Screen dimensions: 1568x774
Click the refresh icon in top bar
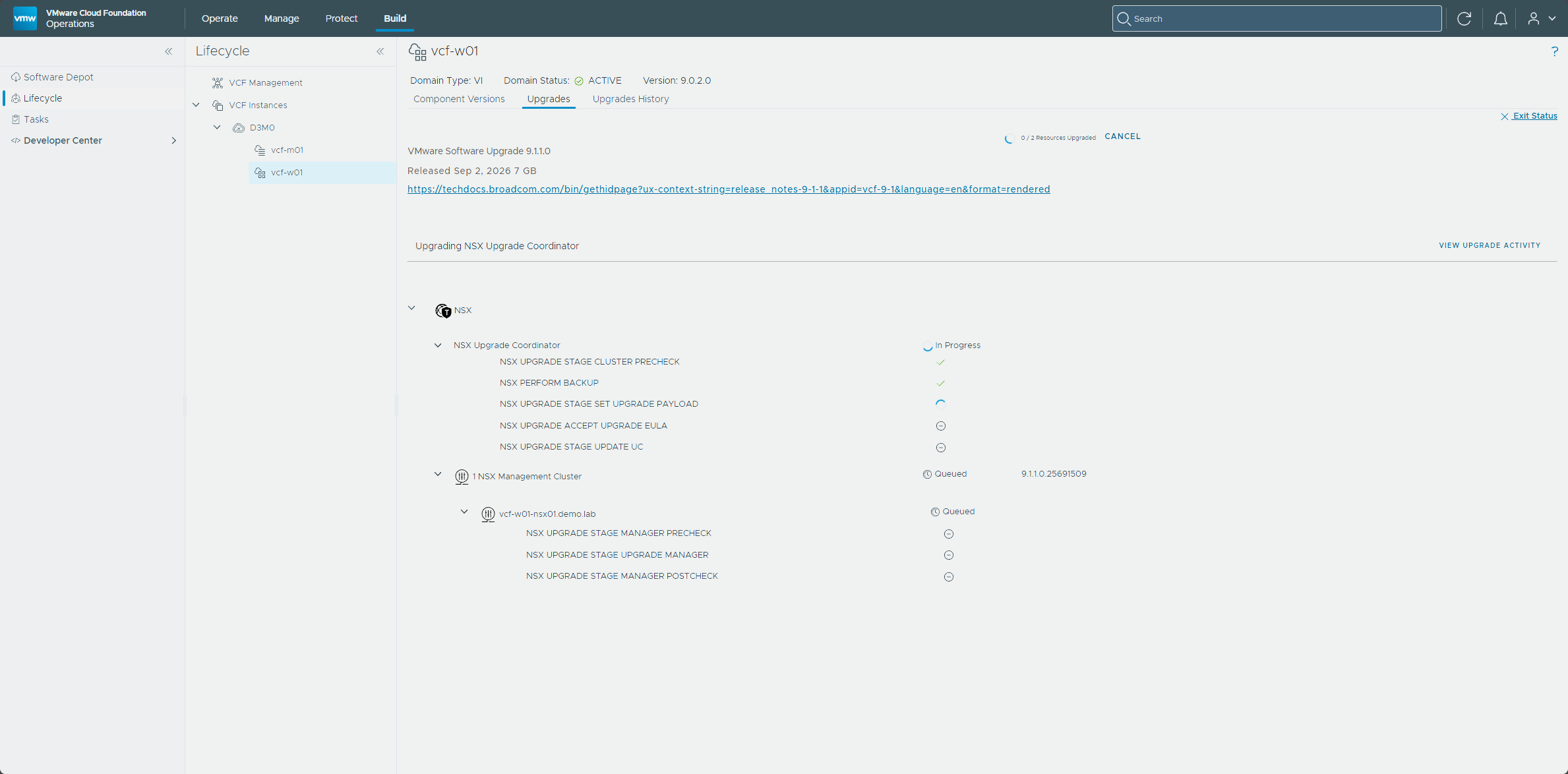[1464, 18]
